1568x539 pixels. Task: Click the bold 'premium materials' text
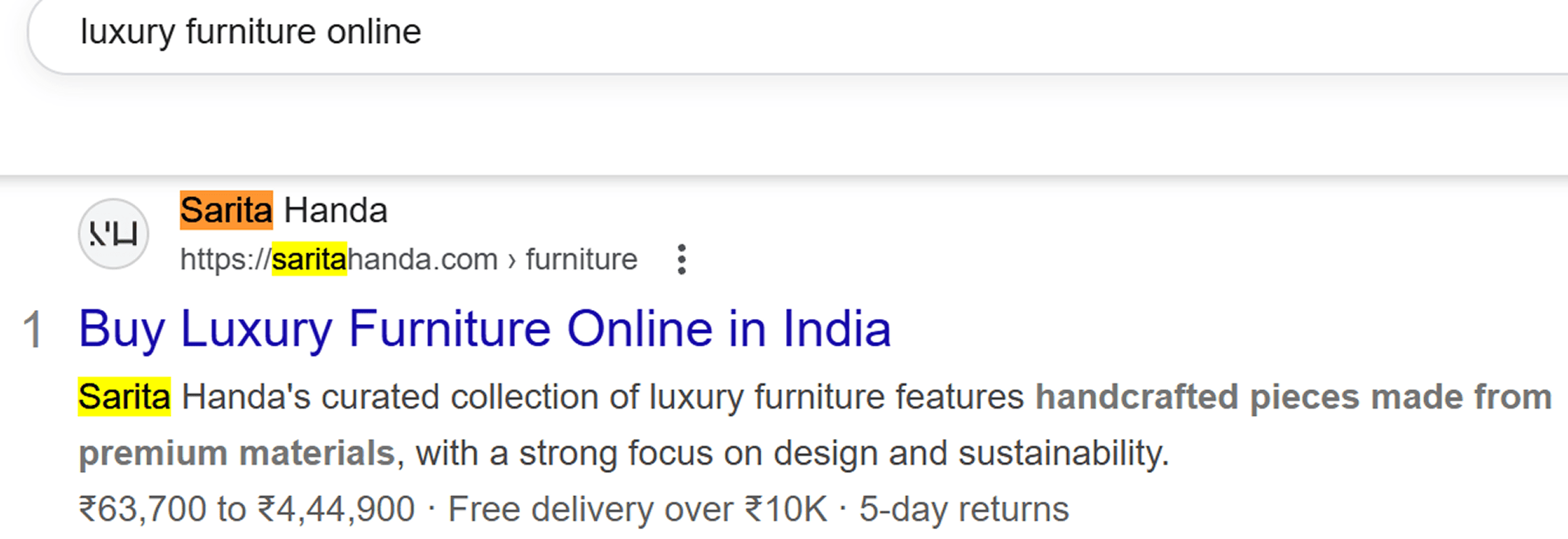click(236, 453)
